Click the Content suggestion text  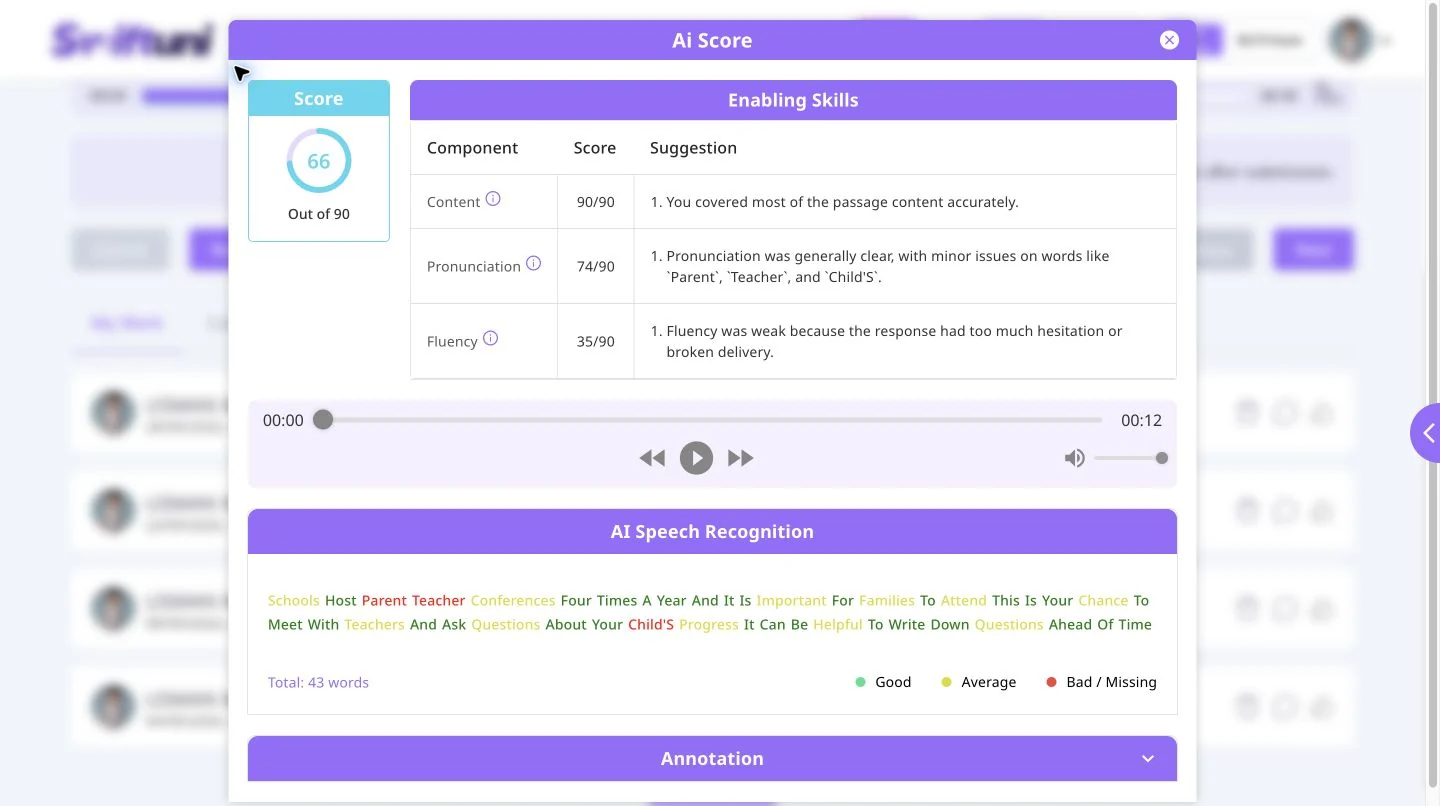(x=834, y=202)
